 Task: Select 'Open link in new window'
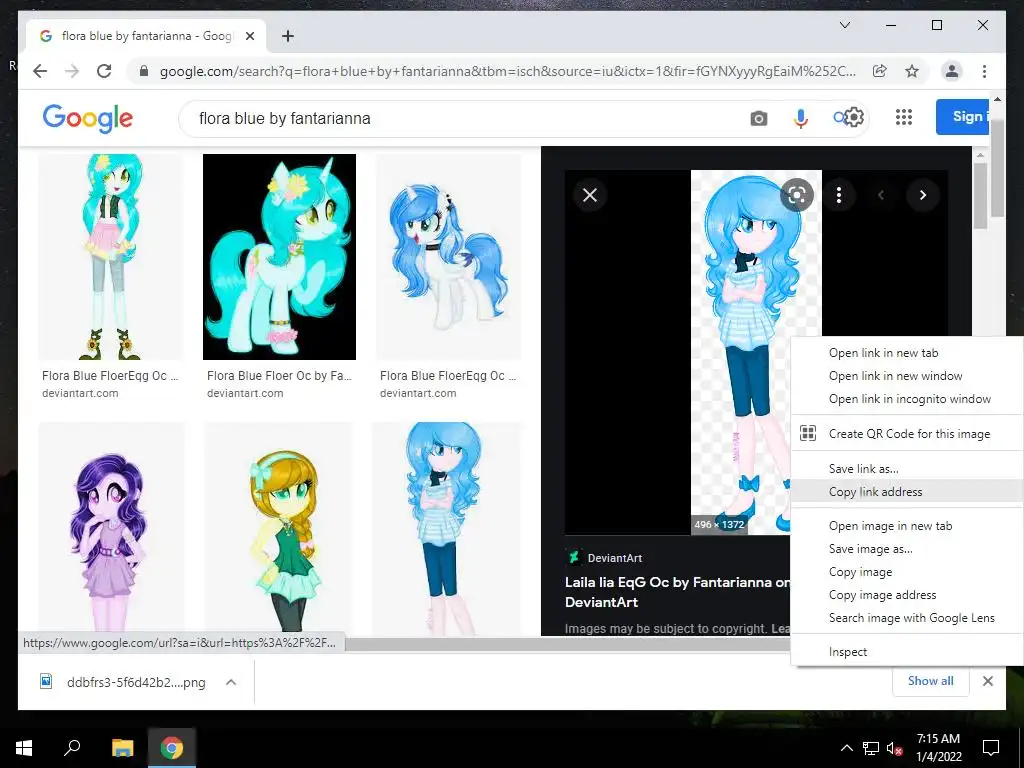(895, 376)
